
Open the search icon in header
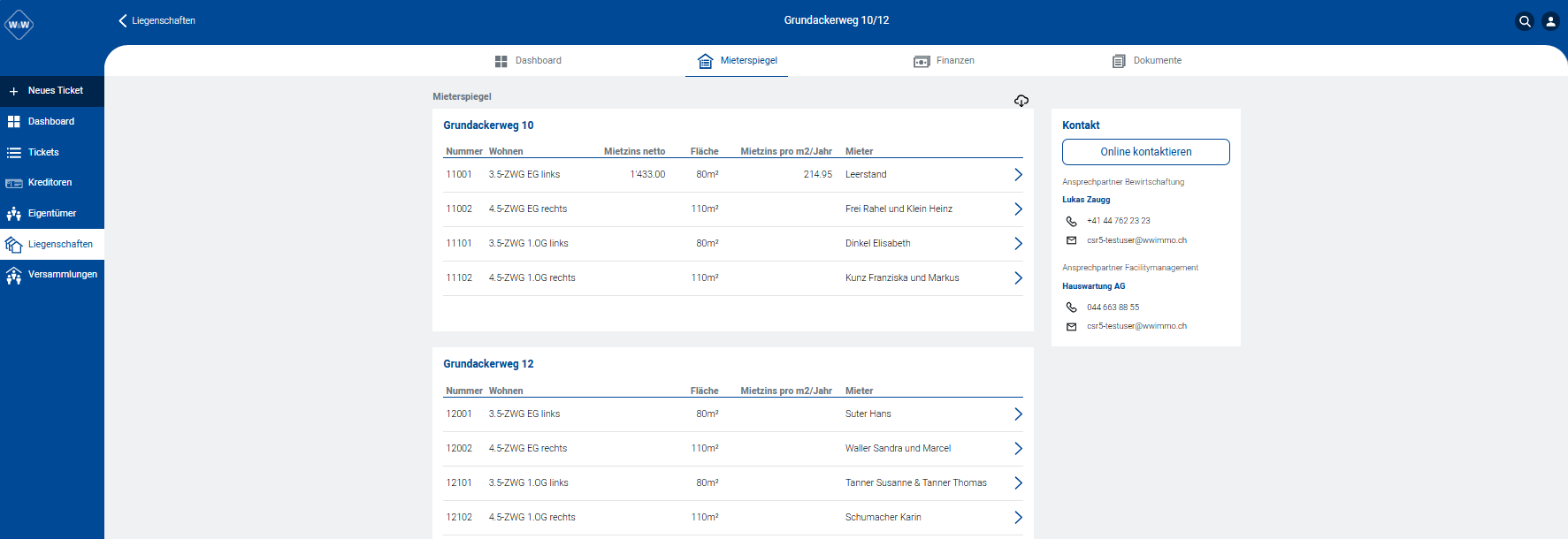[1525, 21]
